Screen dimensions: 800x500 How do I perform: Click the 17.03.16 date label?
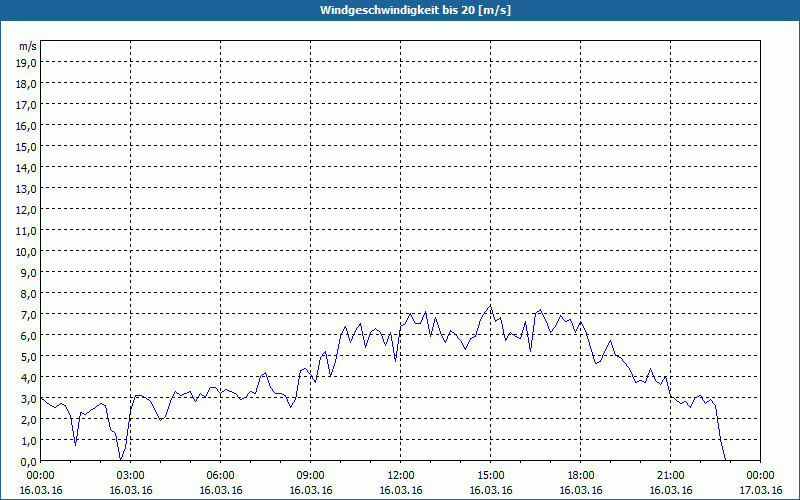(760, 490)
